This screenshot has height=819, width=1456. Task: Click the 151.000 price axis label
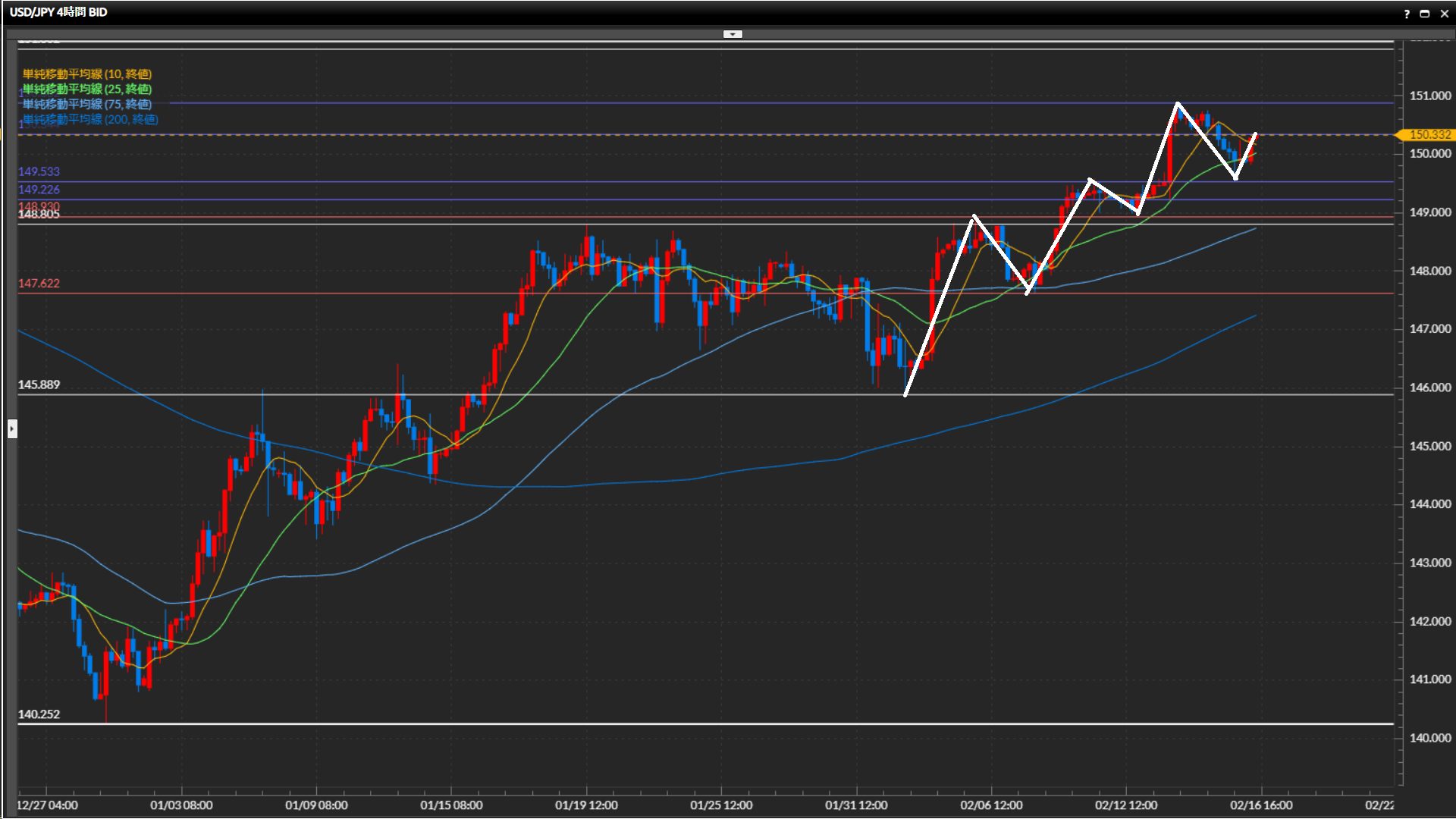coord(1429,96)
